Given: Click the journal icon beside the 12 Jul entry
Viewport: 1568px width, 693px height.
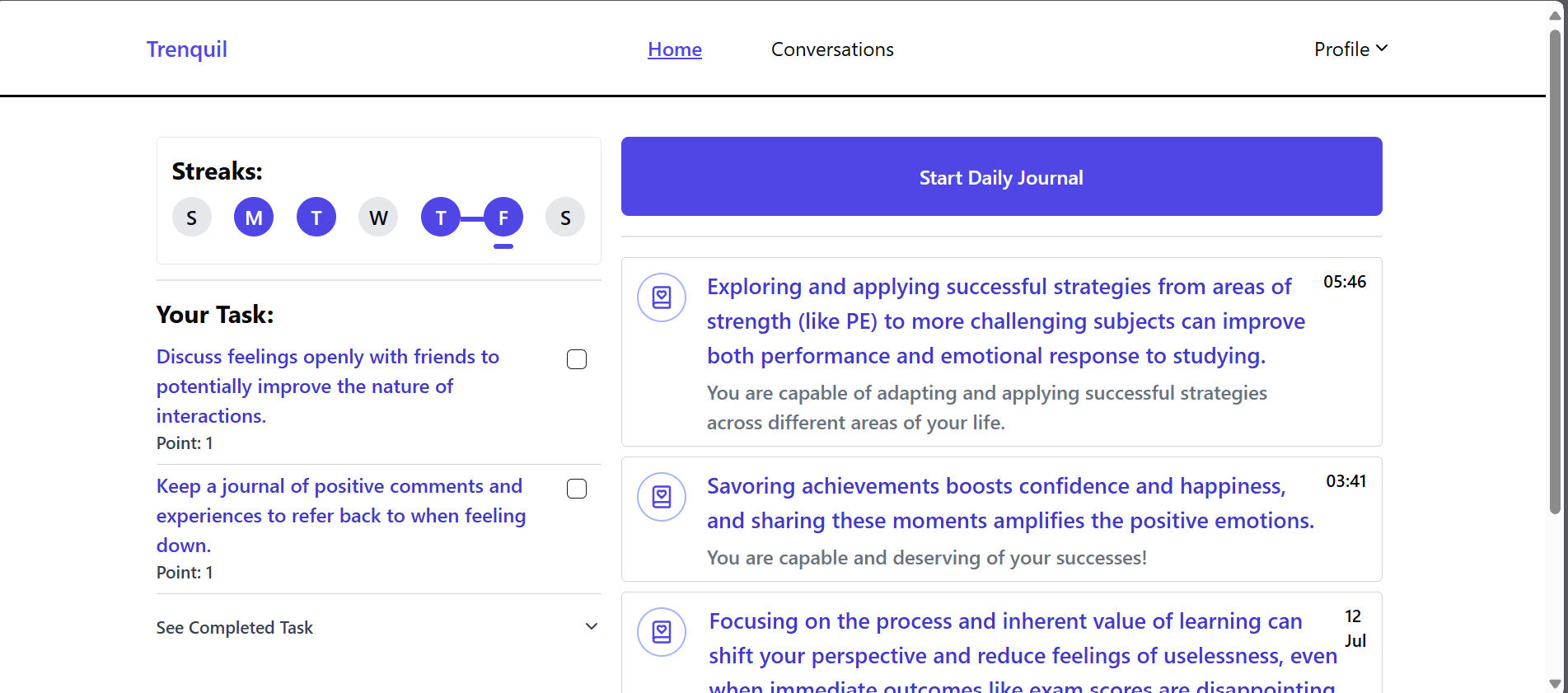Looking at the screenshot, I should (x=662, y=632).
